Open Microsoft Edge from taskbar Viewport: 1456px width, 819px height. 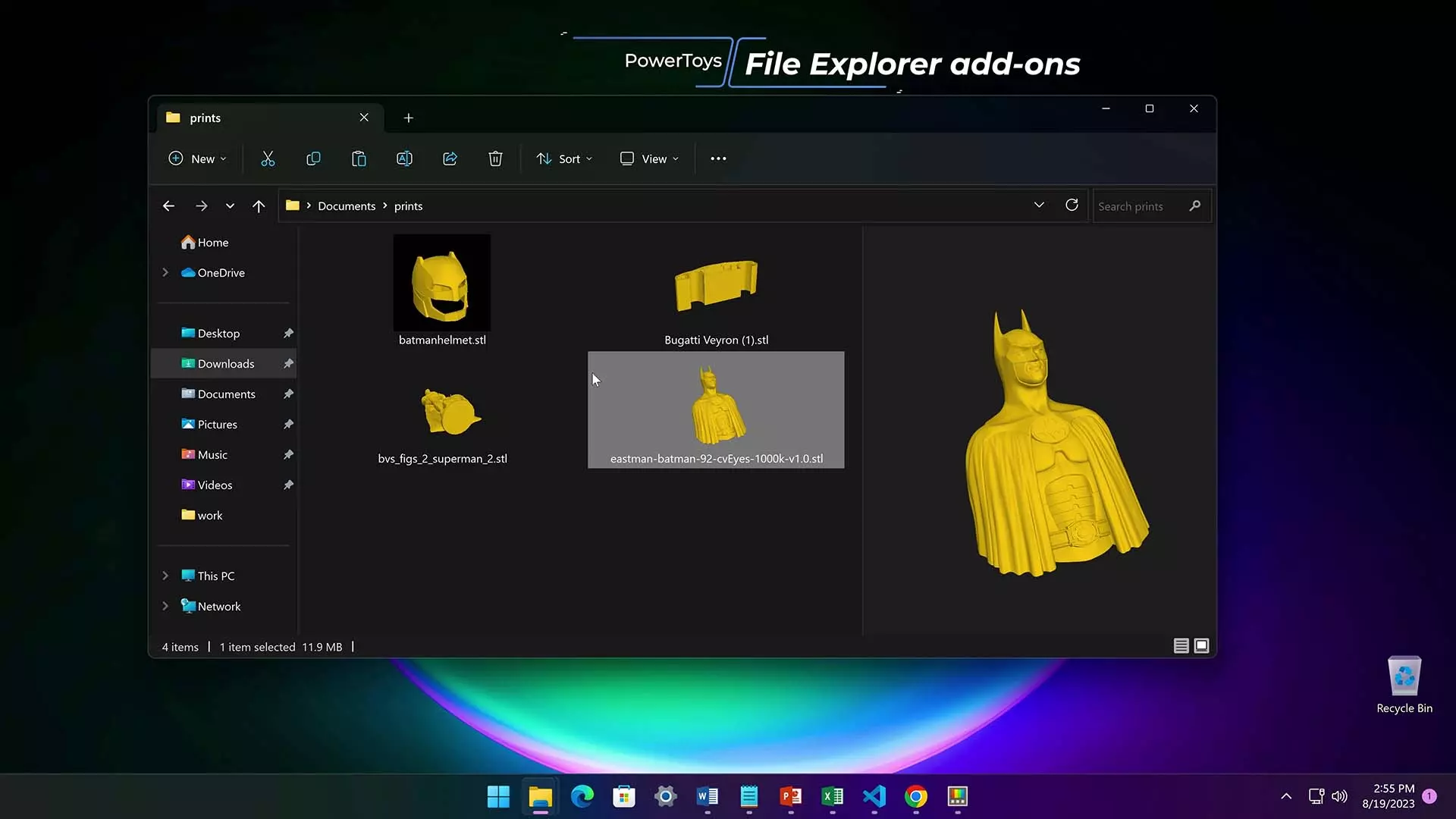tap(582, 796)
